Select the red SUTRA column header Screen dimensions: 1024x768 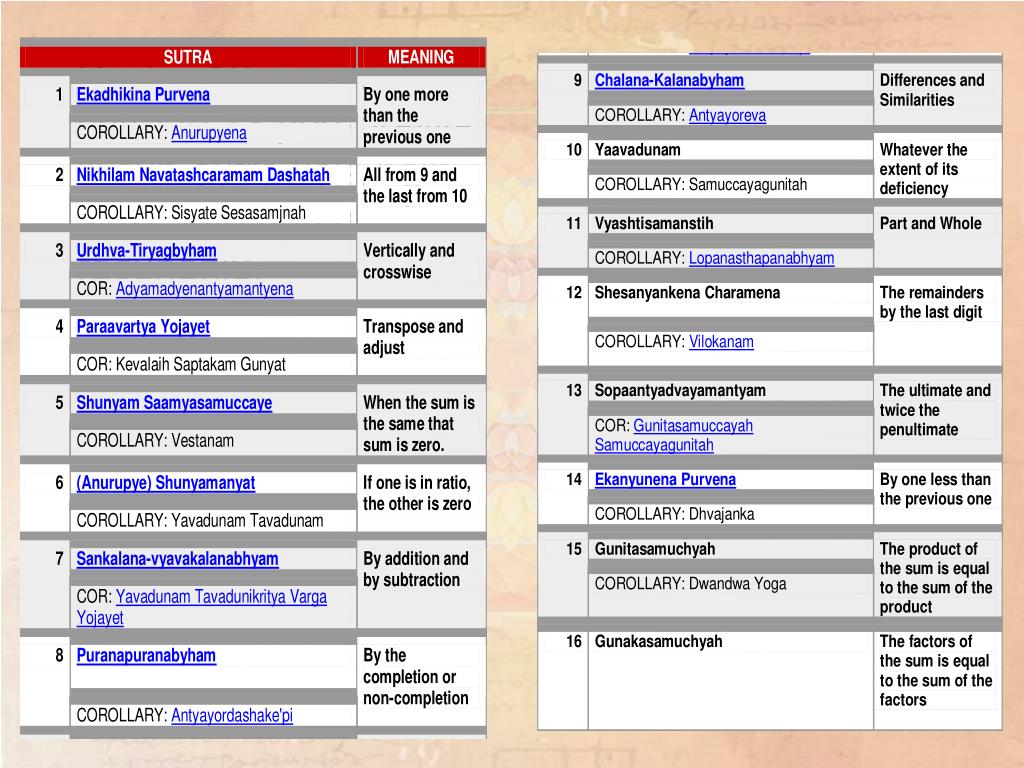click(x=188, y=57)
